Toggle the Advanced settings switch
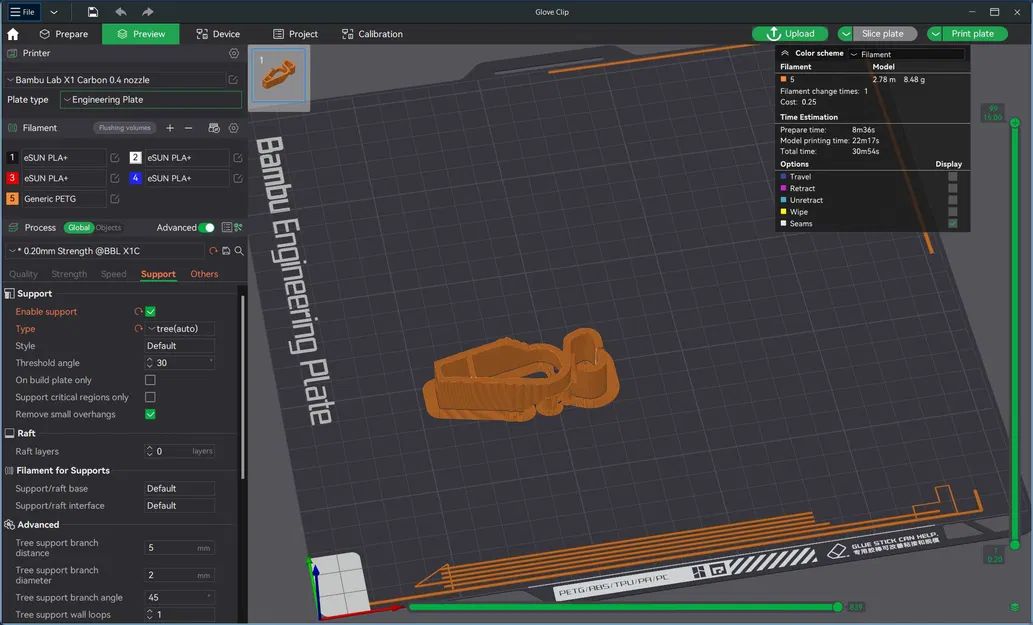 tap(206, 228)
